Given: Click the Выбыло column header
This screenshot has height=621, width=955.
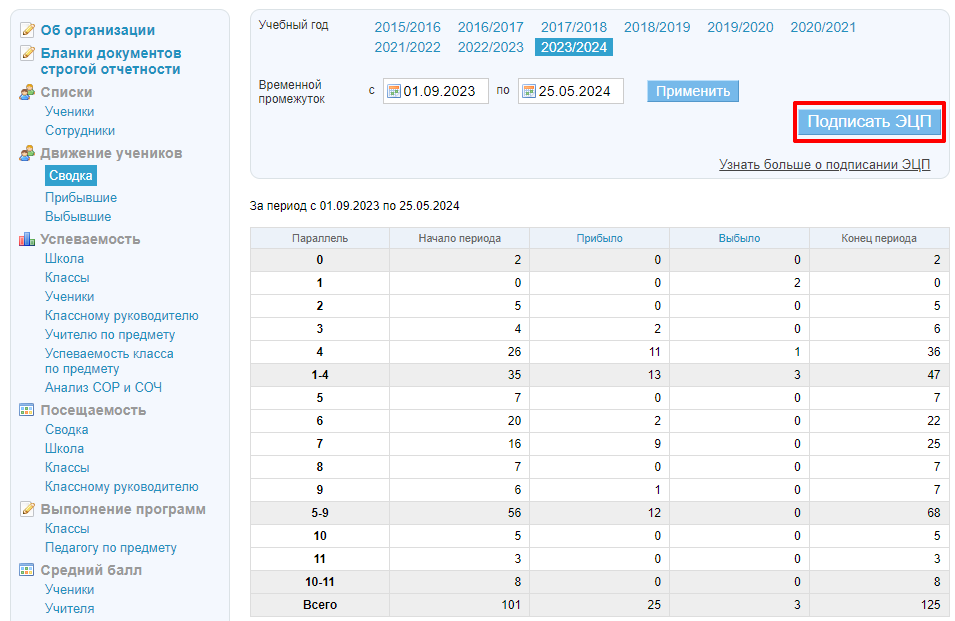Looking at the screenshot, I should point(739,238).
